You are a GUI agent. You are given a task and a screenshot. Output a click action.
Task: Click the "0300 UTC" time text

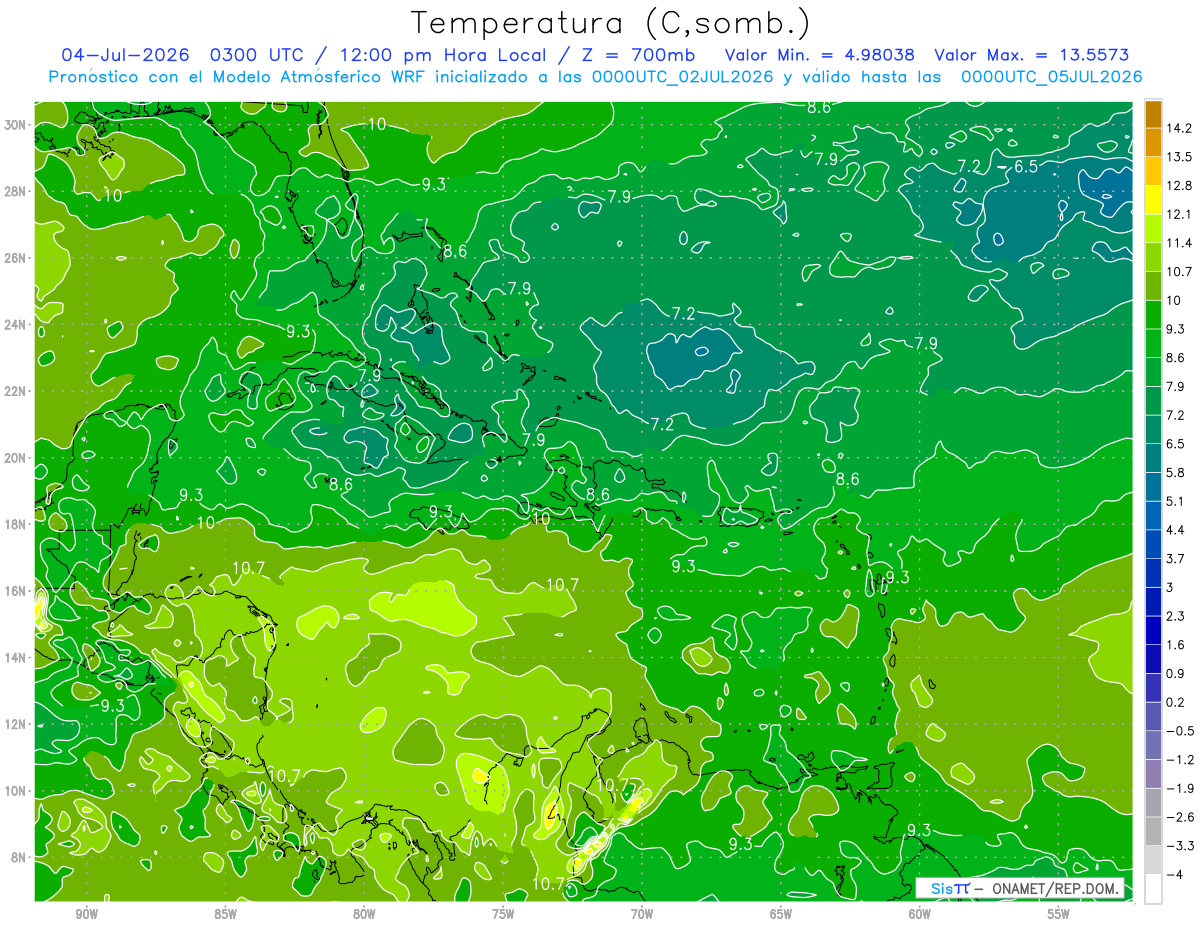(x=258, y=55)
